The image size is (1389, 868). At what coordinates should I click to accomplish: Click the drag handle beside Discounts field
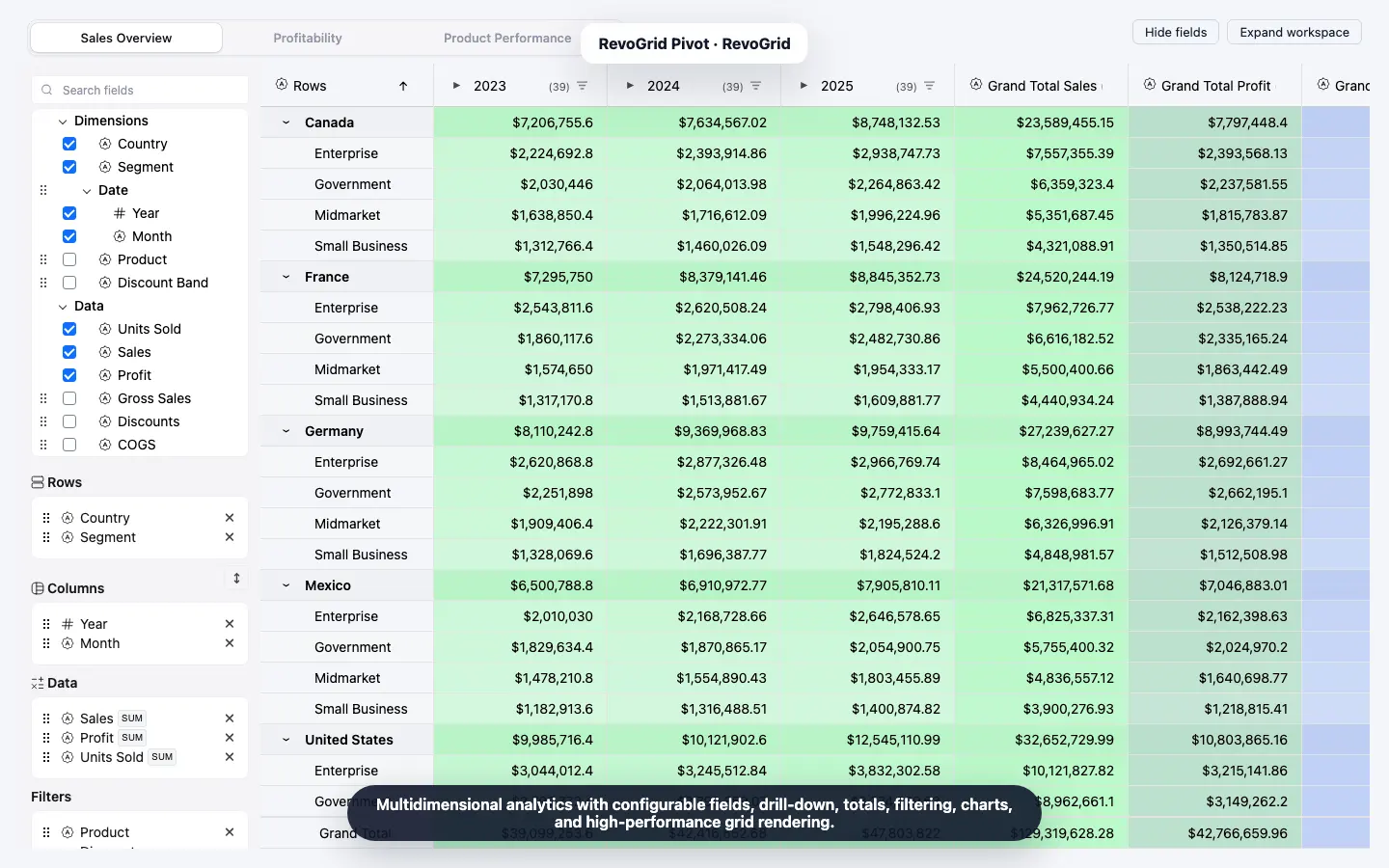tap(42, 421)
